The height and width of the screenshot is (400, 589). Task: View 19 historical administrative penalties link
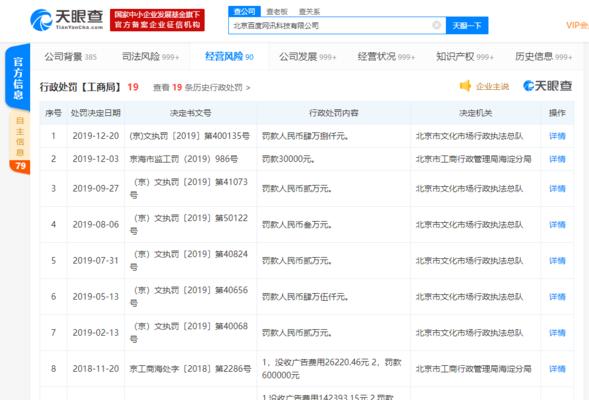pos(201,88)
